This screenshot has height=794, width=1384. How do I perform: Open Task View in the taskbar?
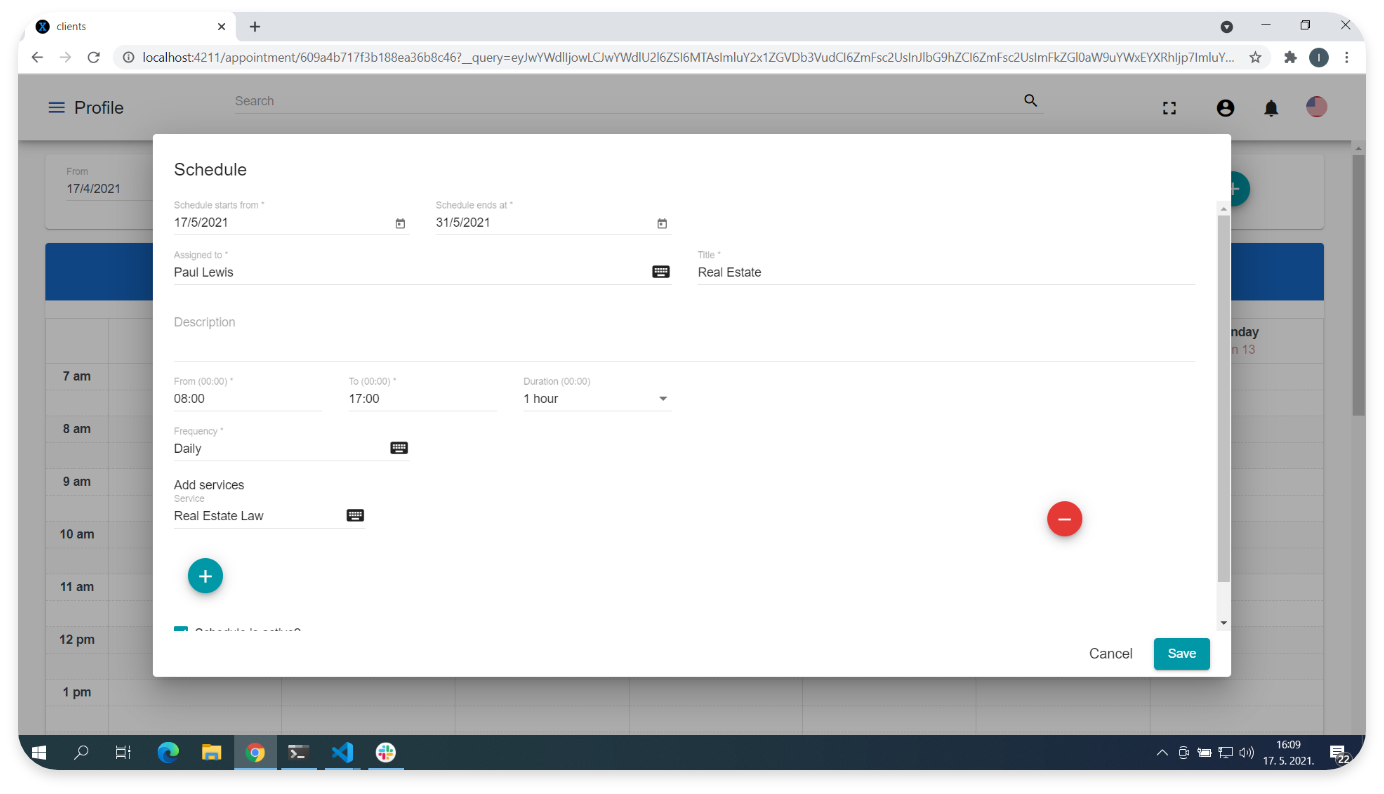tap(123, 753)
